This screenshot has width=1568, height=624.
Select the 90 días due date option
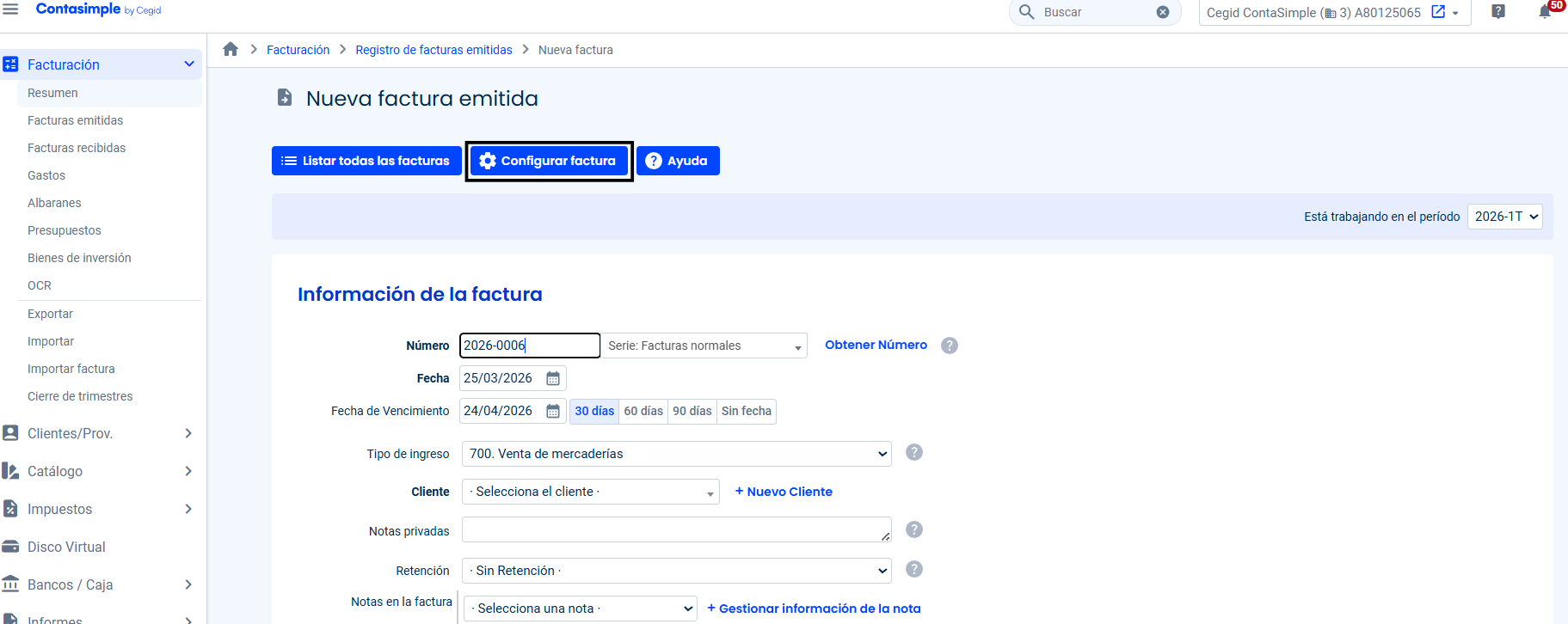692,412
